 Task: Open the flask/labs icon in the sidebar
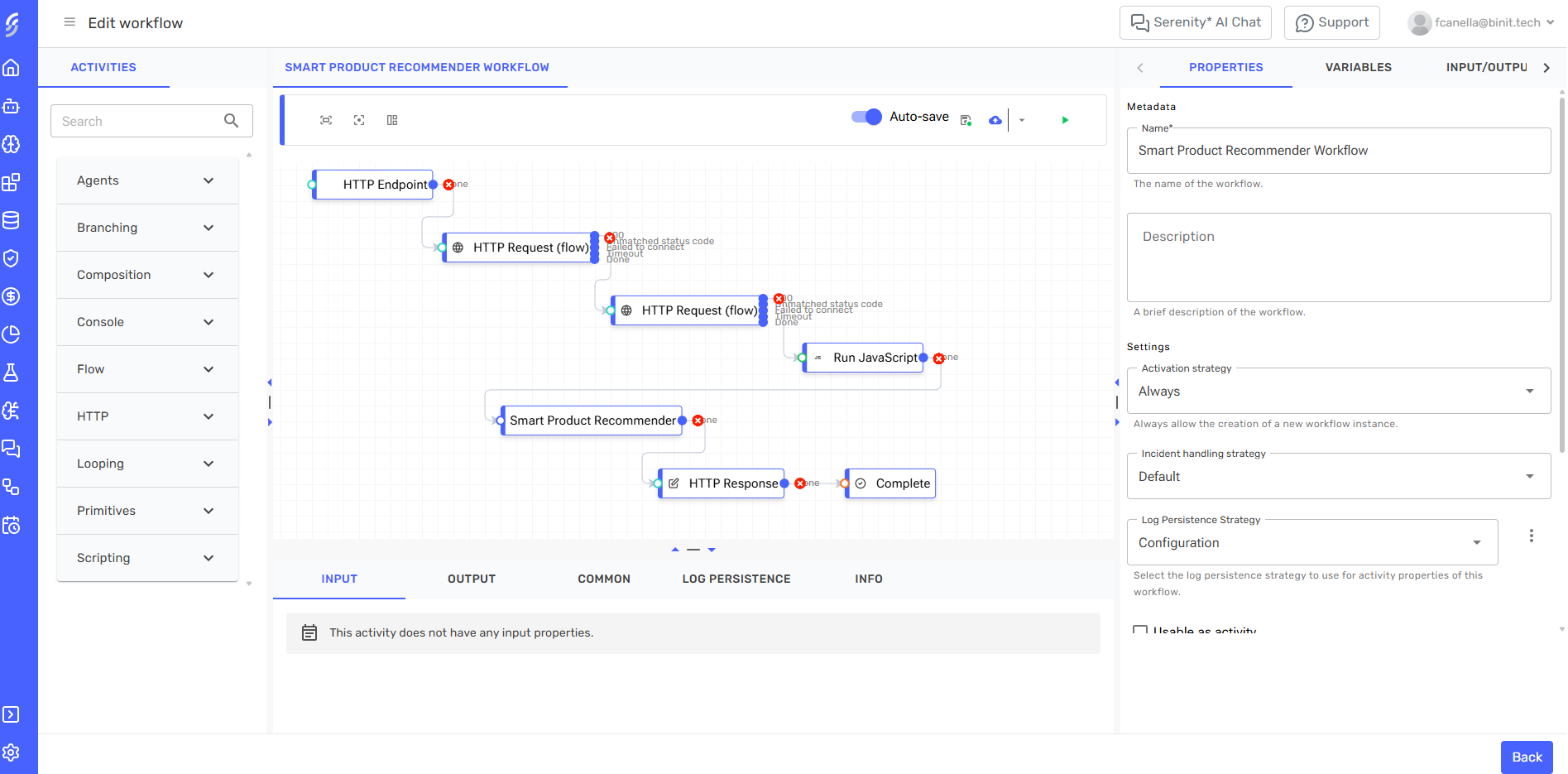(x=12, y=373)
